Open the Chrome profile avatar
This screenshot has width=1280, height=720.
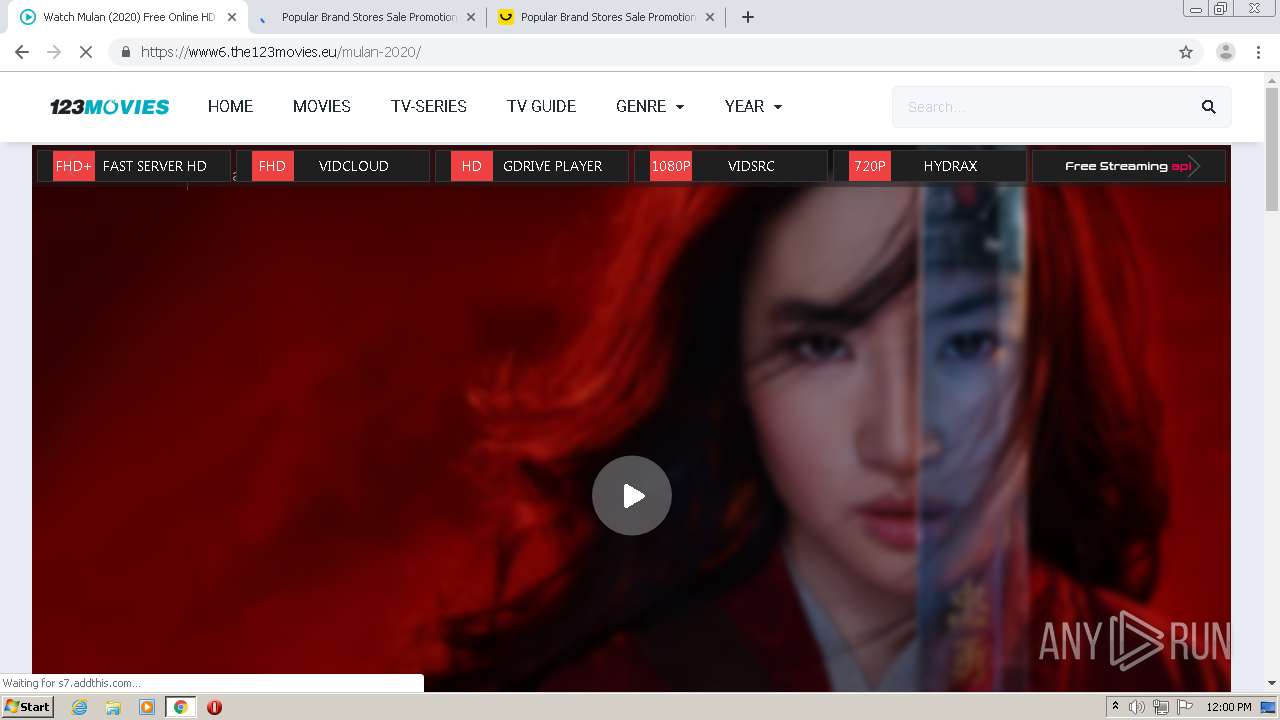point(1226,52)
